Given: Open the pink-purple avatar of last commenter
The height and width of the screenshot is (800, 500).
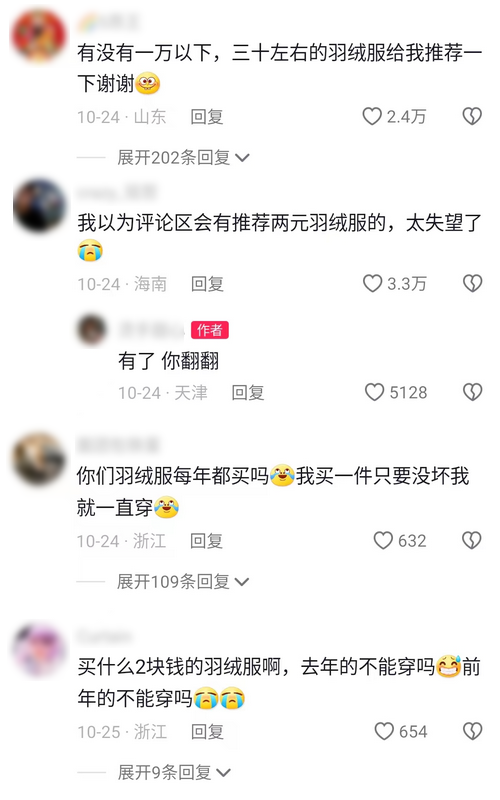Looking at the screenshot, I should (x=39, y=650).
